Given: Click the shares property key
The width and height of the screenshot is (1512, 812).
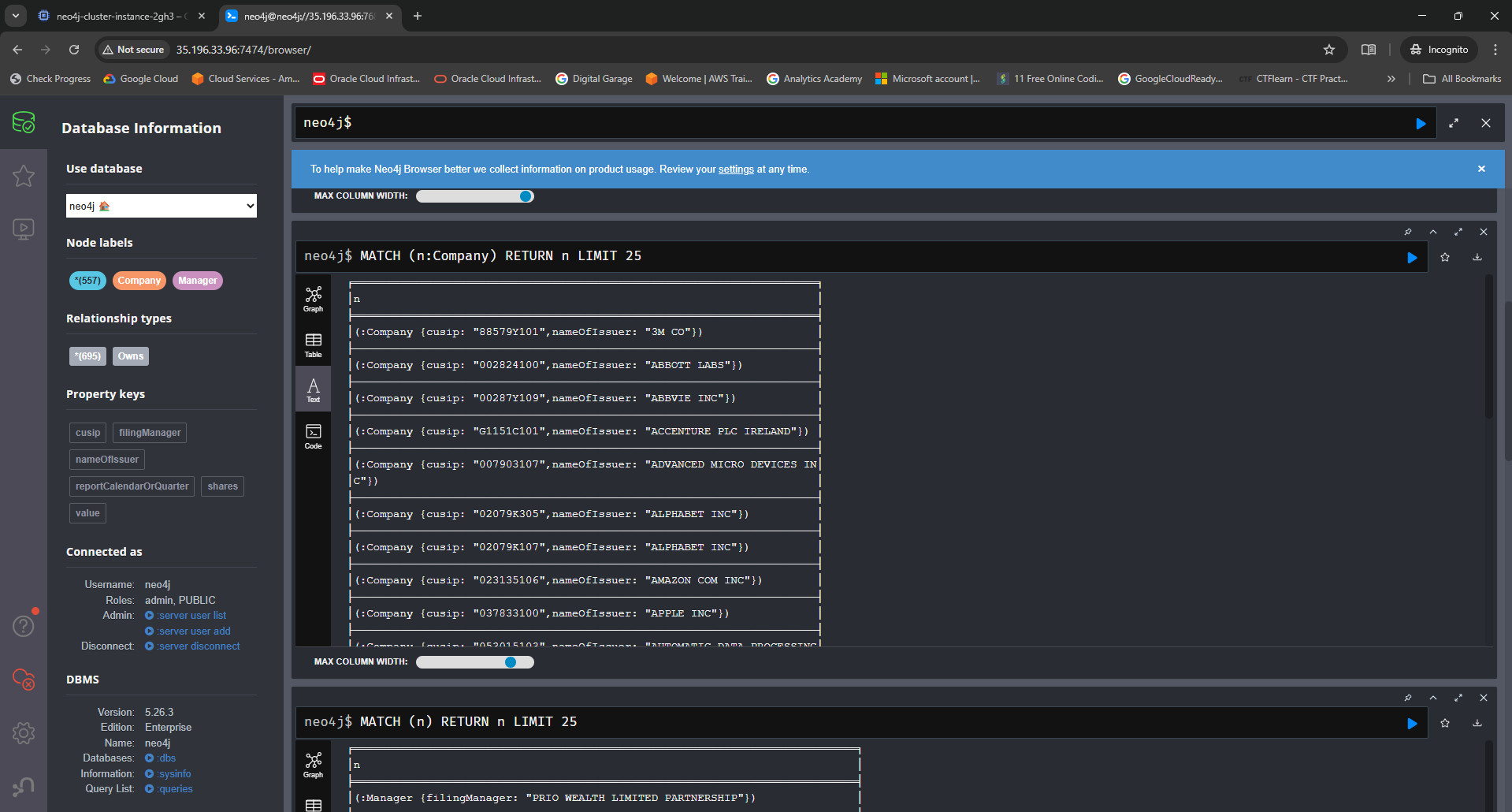Looking at the screenshot, I should coord(223,486).
